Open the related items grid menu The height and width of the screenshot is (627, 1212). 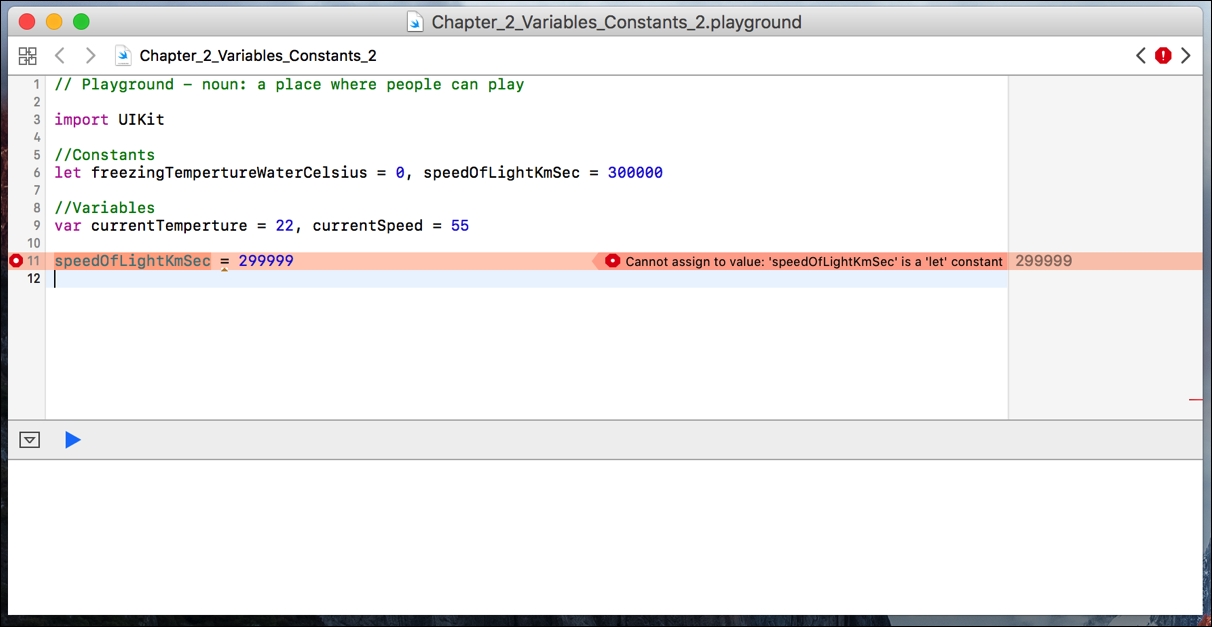(27, 56)
